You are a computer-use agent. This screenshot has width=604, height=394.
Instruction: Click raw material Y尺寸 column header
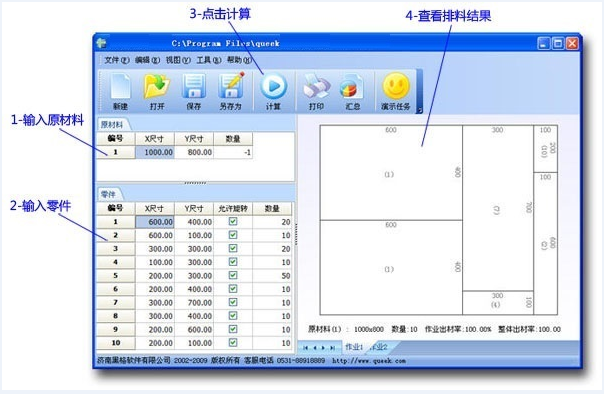coord(194,139)
